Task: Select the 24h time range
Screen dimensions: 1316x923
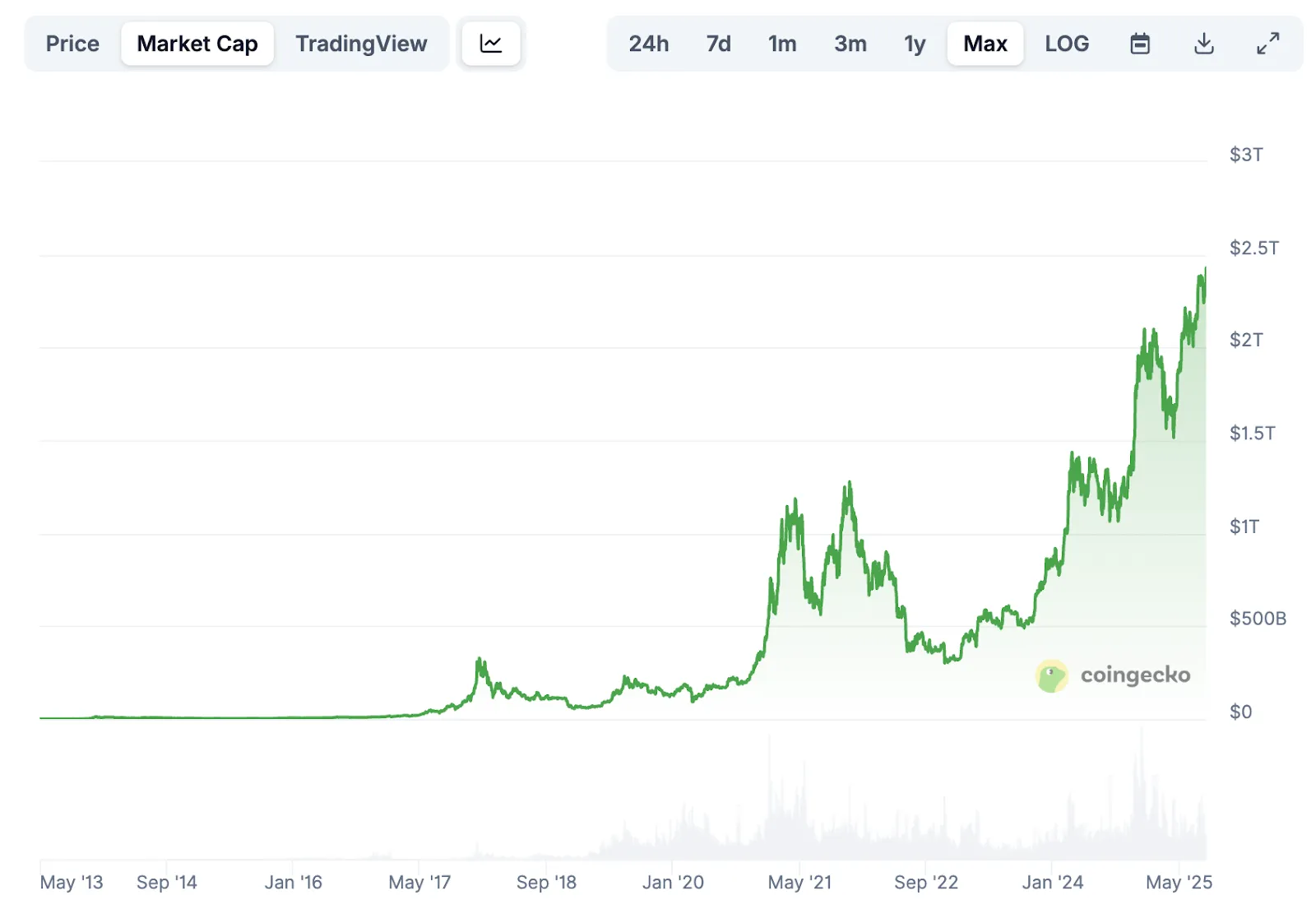Action: pos(649,44)
